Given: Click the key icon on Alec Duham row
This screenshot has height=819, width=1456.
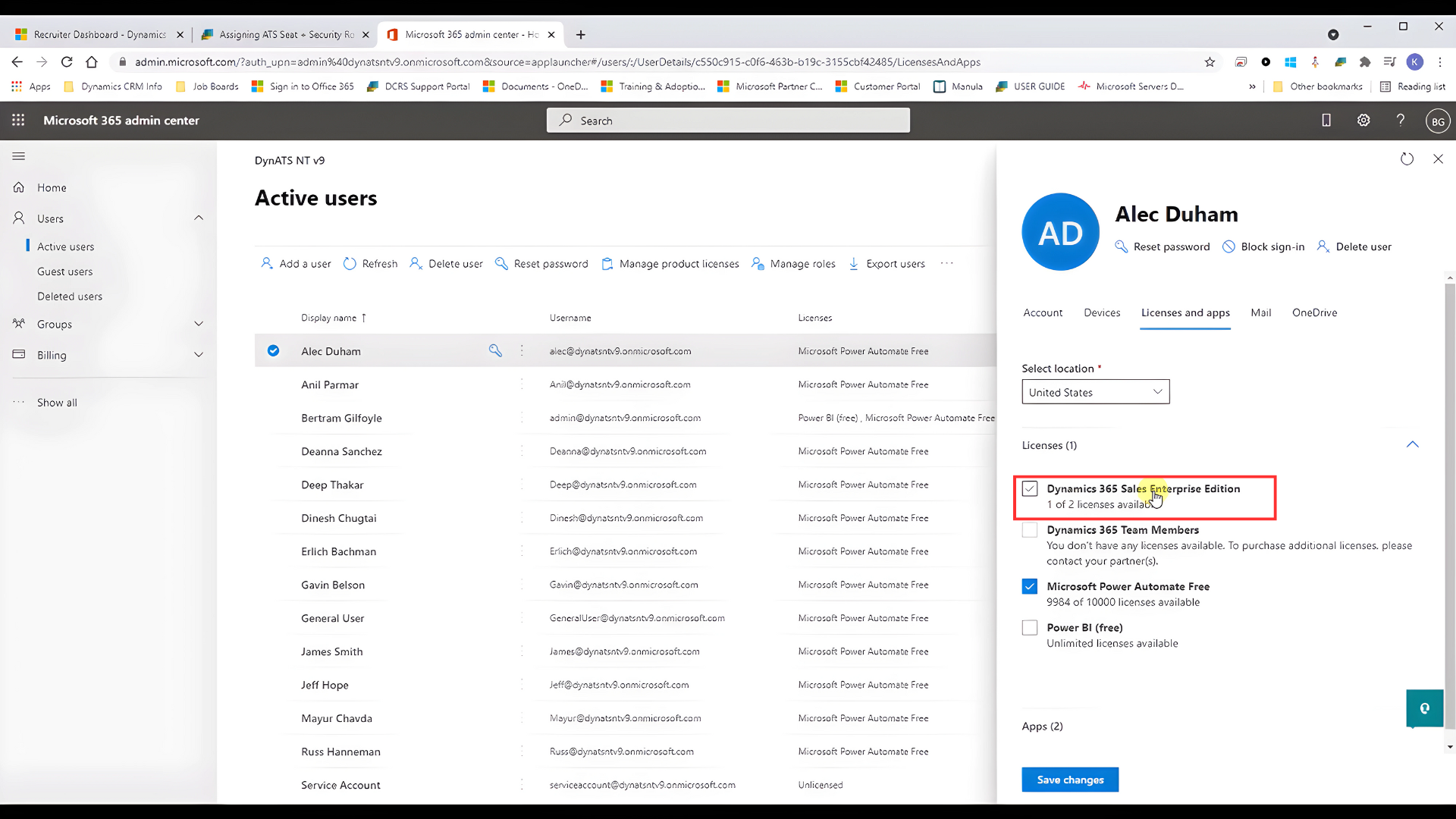Looking at the screenshot, I should [495, 350].
